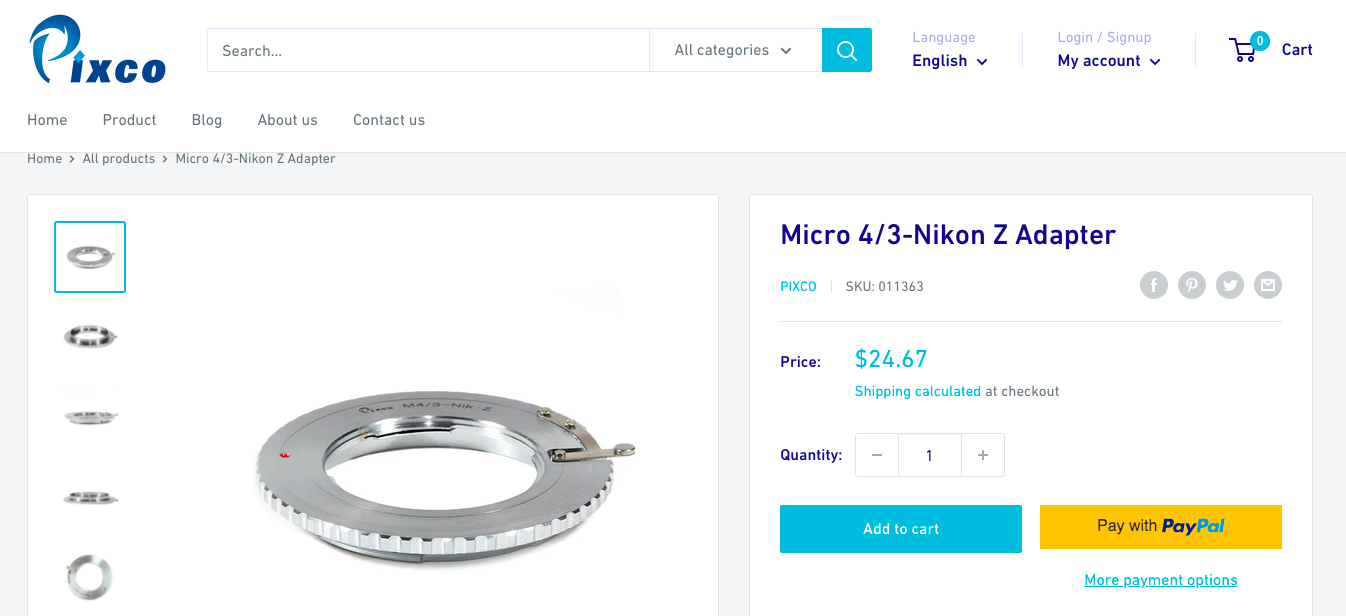Share product on Twitter

[x=1230, y=285]
